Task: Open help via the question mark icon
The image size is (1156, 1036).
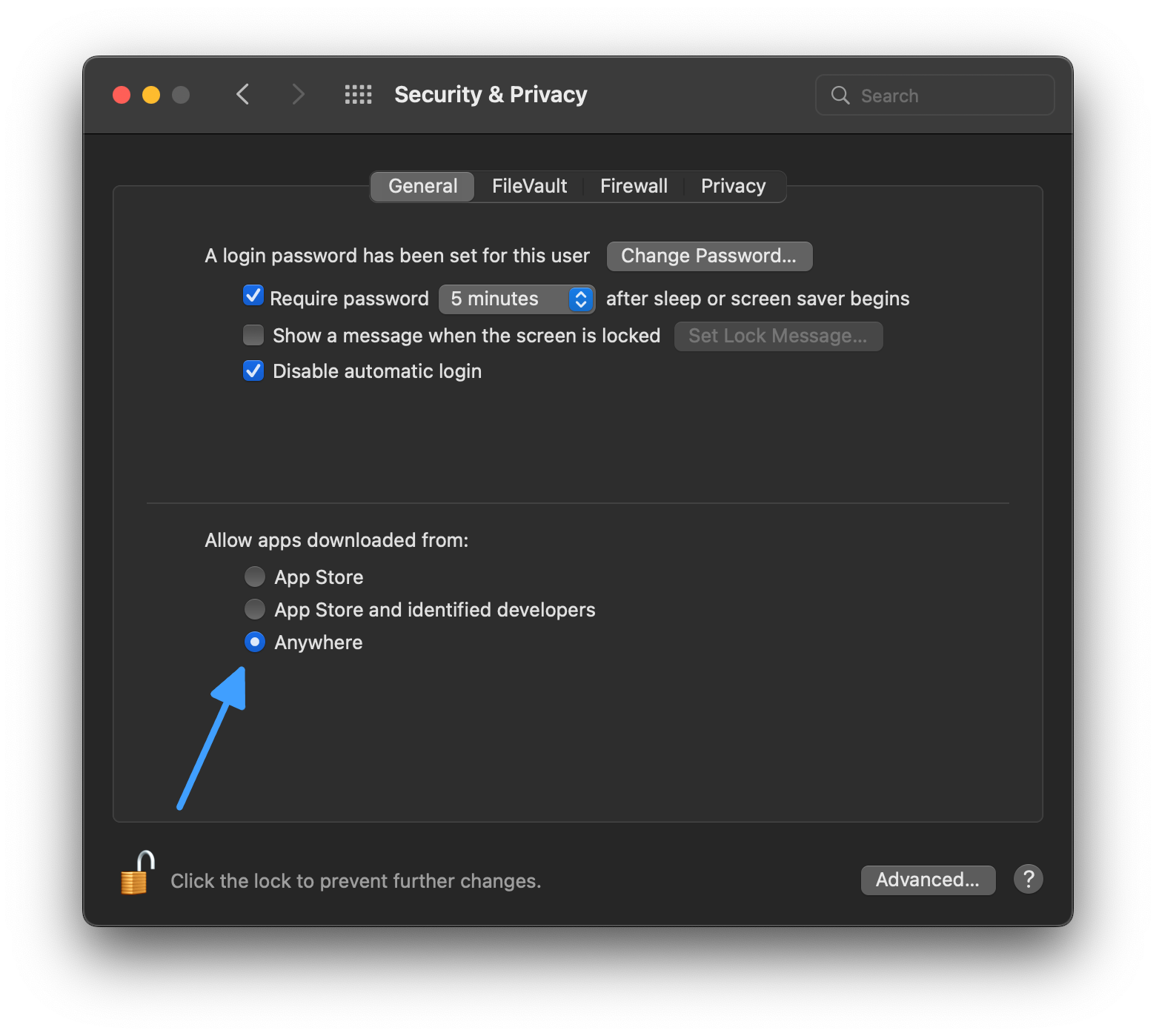Action: coord(1029,879)
